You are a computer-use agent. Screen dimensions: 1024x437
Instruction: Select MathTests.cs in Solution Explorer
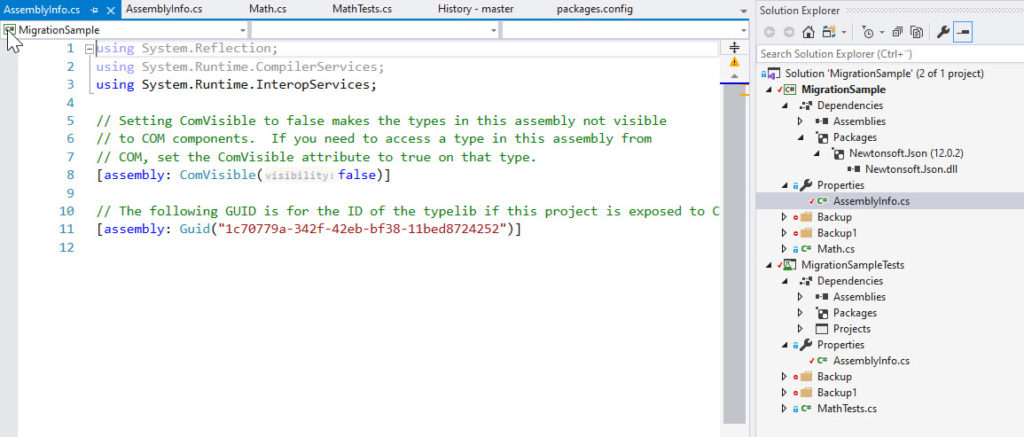[x=847, y=408]
